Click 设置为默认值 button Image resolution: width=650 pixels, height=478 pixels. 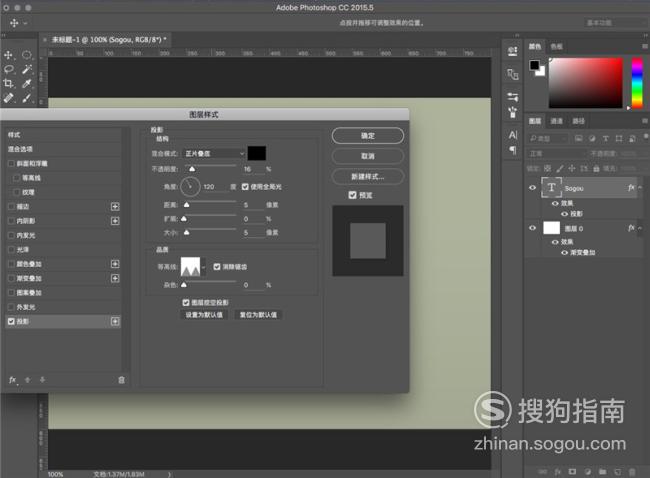coord(204,315)
